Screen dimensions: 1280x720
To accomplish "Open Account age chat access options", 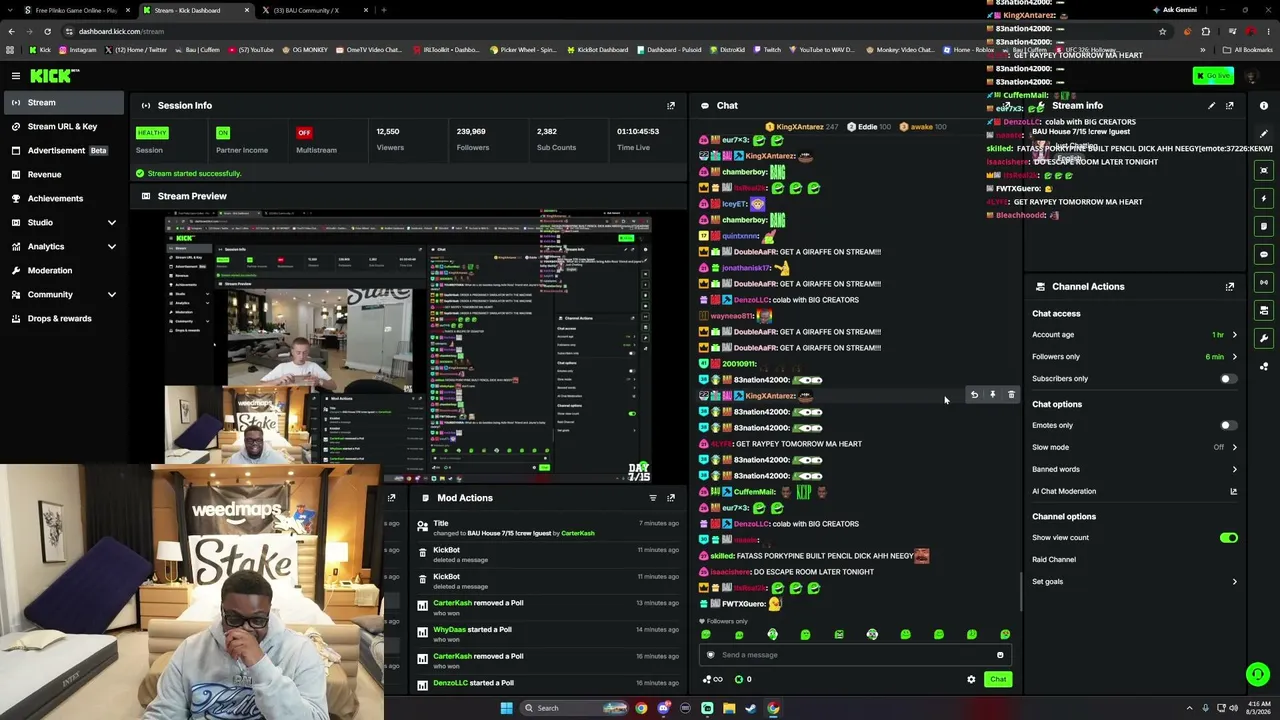I will coord(1135,335).
